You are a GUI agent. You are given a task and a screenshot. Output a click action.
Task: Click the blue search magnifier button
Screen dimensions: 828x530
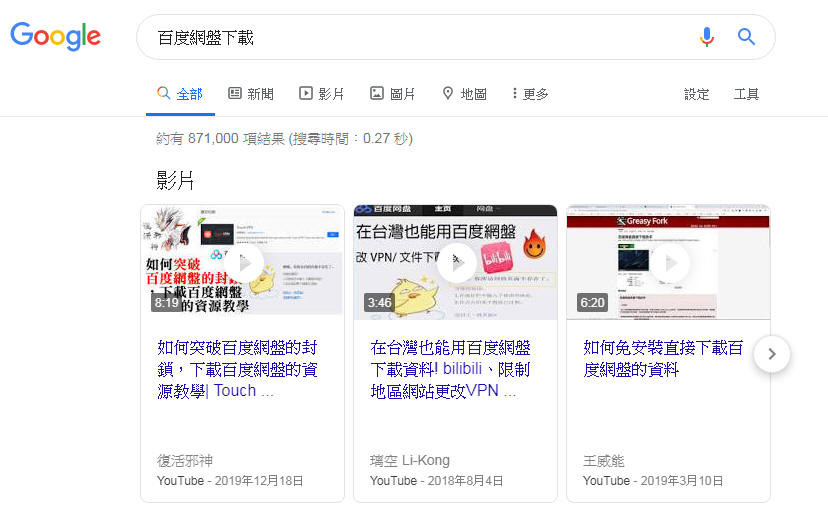pos(746,37)
